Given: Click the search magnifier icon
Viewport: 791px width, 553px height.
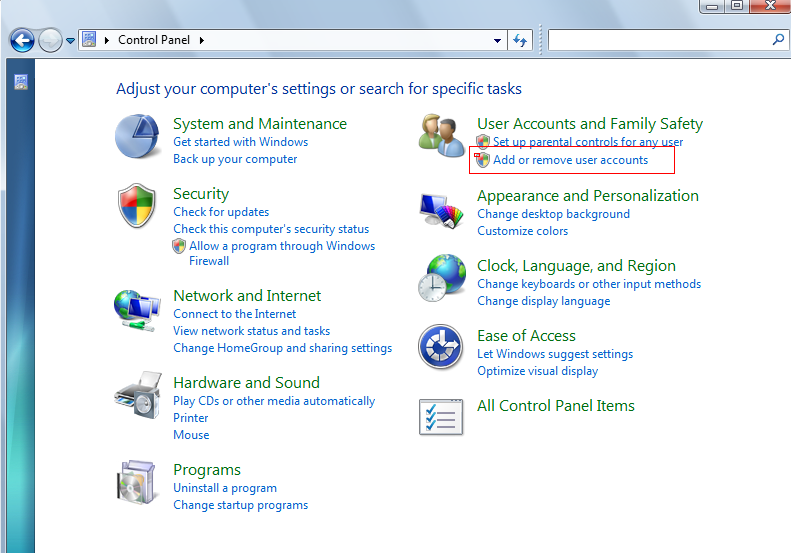Looking at the screenshot, I should (778, 39).
